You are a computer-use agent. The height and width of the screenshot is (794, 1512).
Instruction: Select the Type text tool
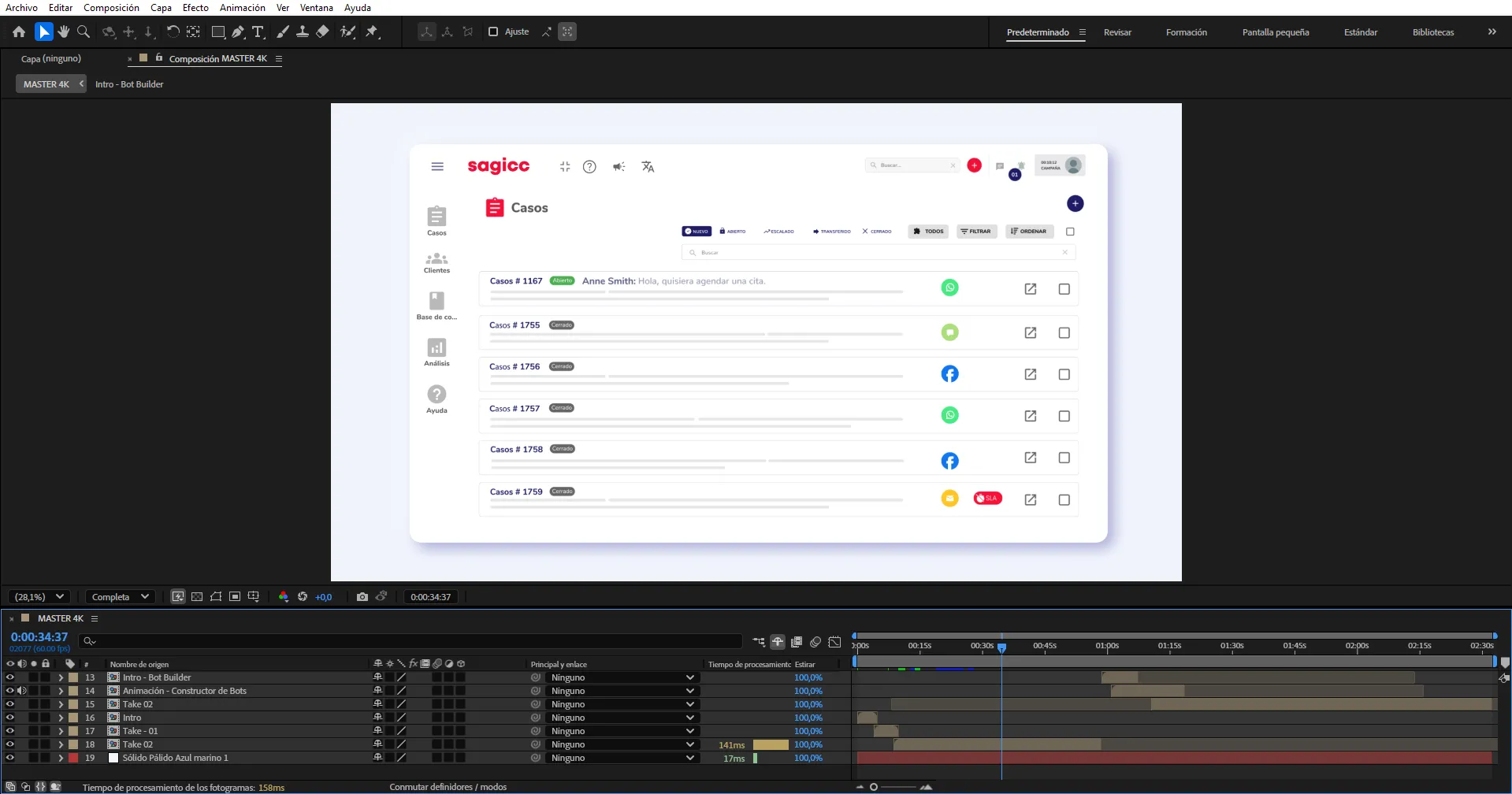(258, 32)
